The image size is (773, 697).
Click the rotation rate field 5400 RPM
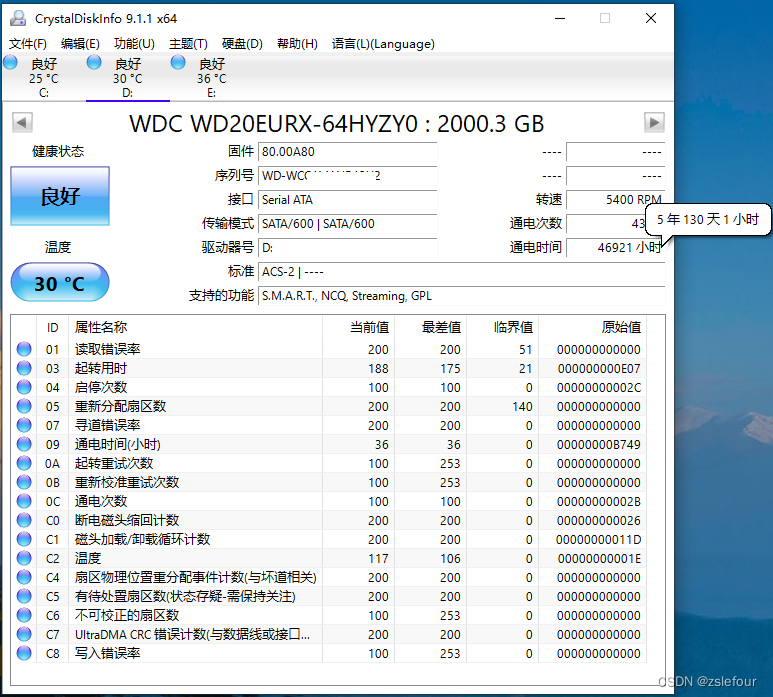pyautogui.click(x=615, y=200)
